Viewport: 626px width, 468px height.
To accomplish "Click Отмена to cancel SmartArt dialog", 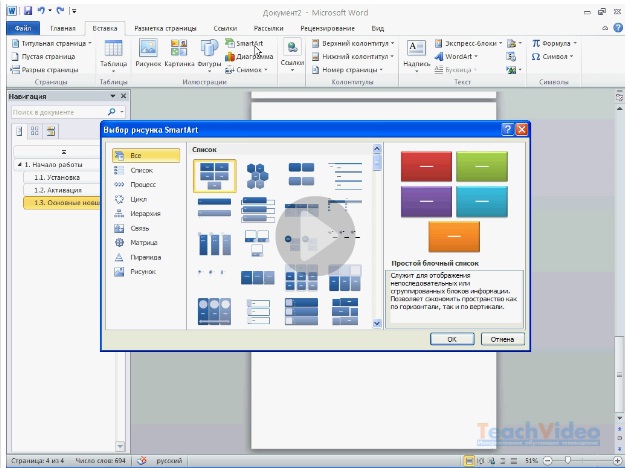I will click(x=502, y=339).
